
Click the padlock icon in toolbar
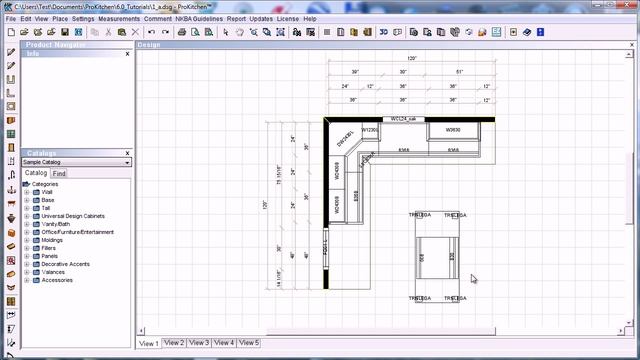(x=482, y=32)
